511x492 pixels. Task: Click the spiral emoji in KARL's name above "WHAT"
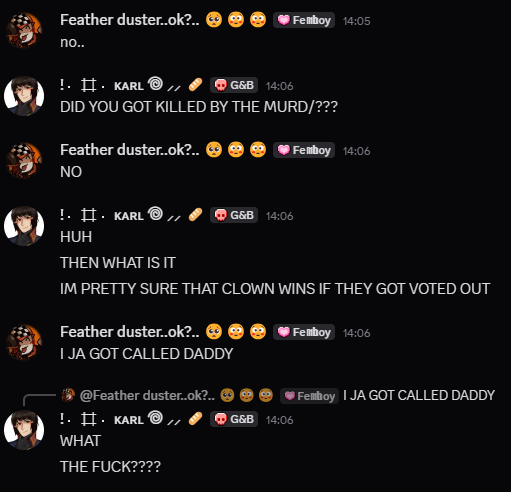[155, 418]
